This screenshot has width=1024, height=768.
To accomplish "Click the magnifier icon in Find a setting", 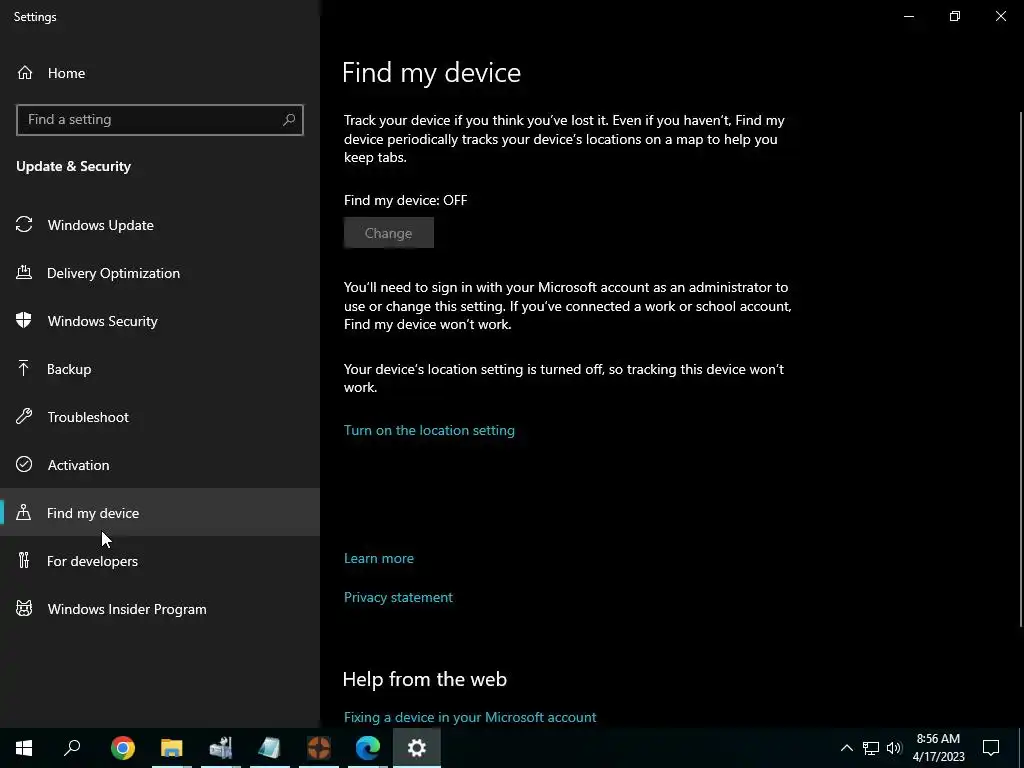I will (x=289, y=120).
